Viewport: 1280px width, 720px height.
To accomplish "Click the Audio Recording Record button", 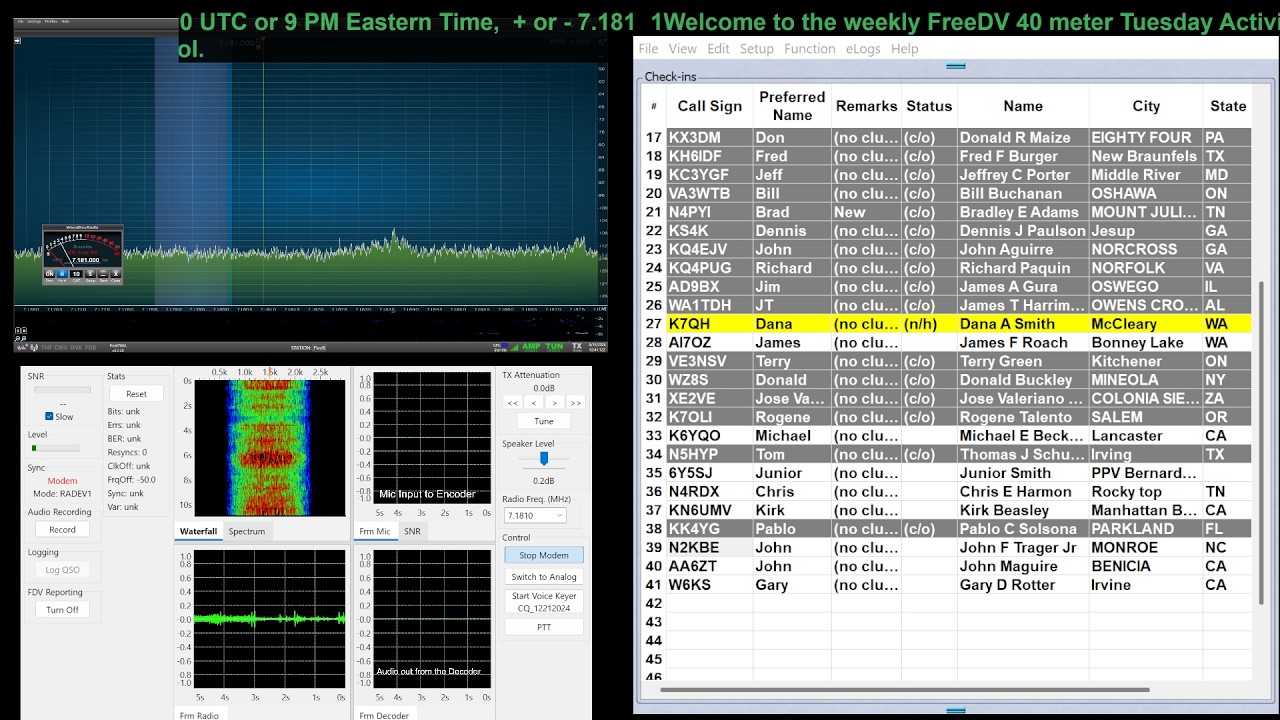I will click(x=62, y=529).
